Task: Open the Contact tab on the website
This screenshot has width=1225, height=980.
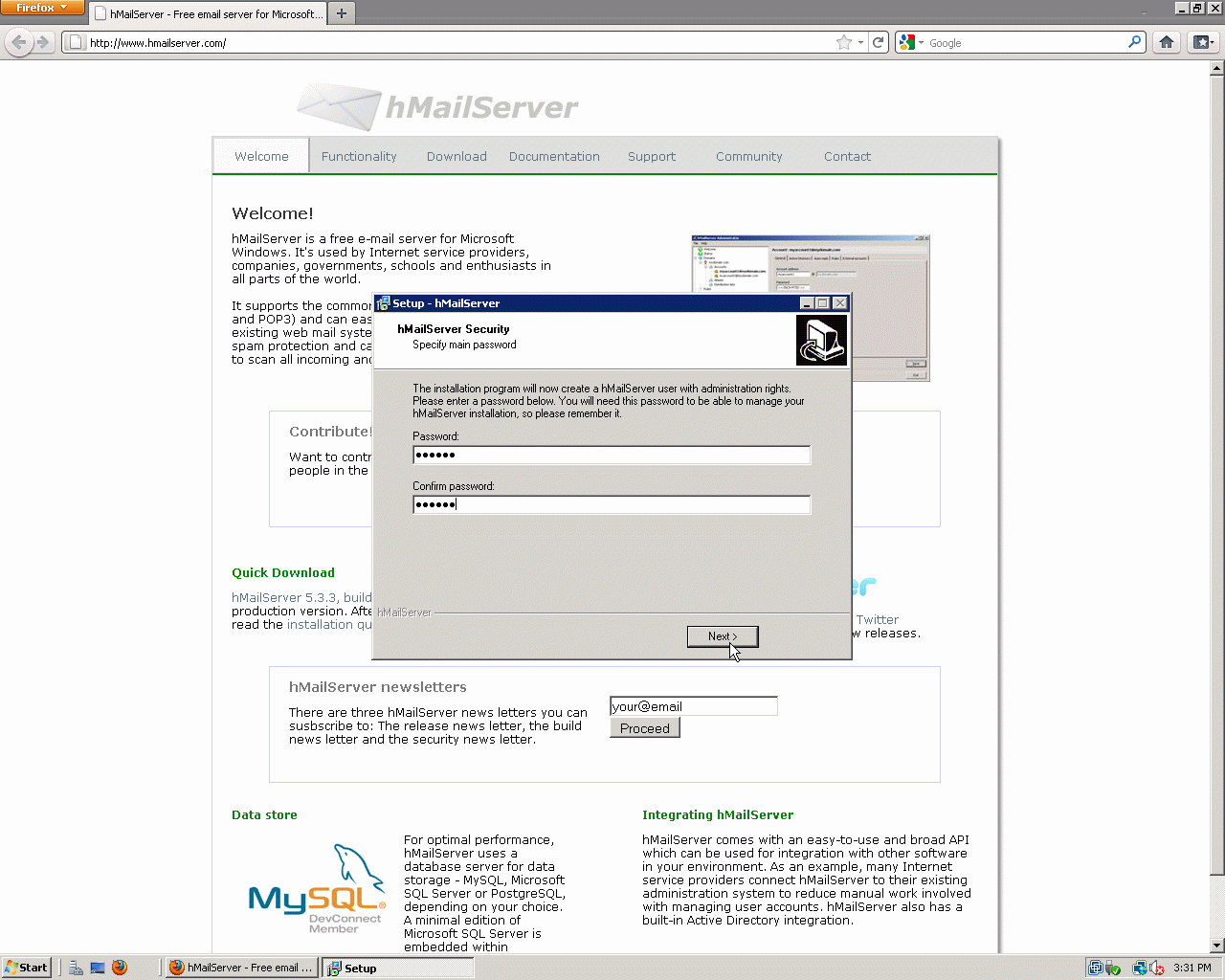Action: tap(847, 156)
